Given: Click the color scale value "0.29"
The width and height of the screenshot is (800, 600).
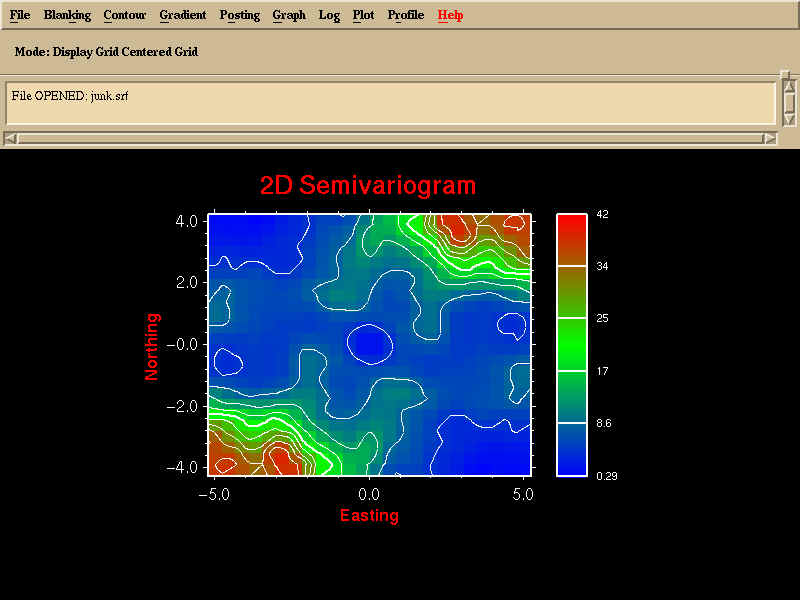Looking at the screenshot, I should click(607, 476).
